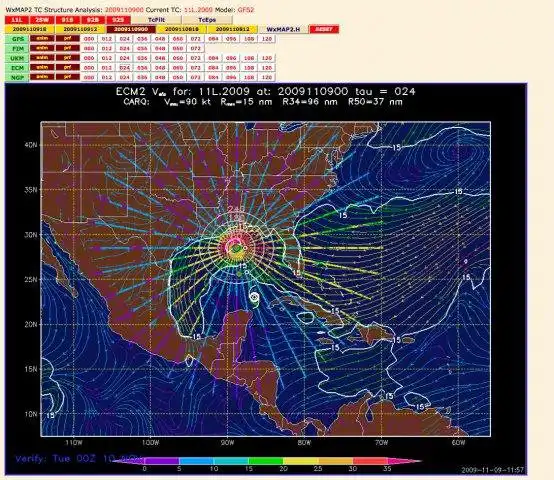
Task: Show ECM forecast tau 072
Action: point(195,67)
